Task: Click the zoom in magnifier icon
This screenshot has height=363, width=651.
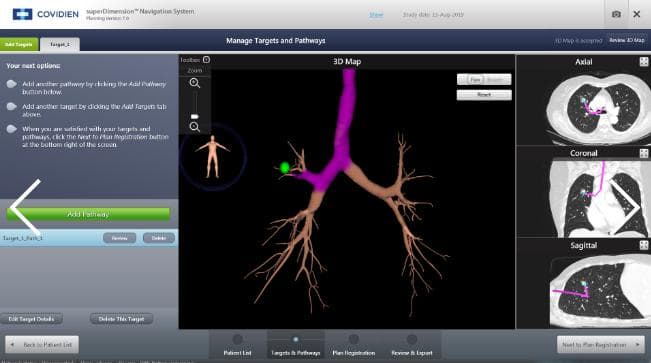Action: [x=194, y=83]
